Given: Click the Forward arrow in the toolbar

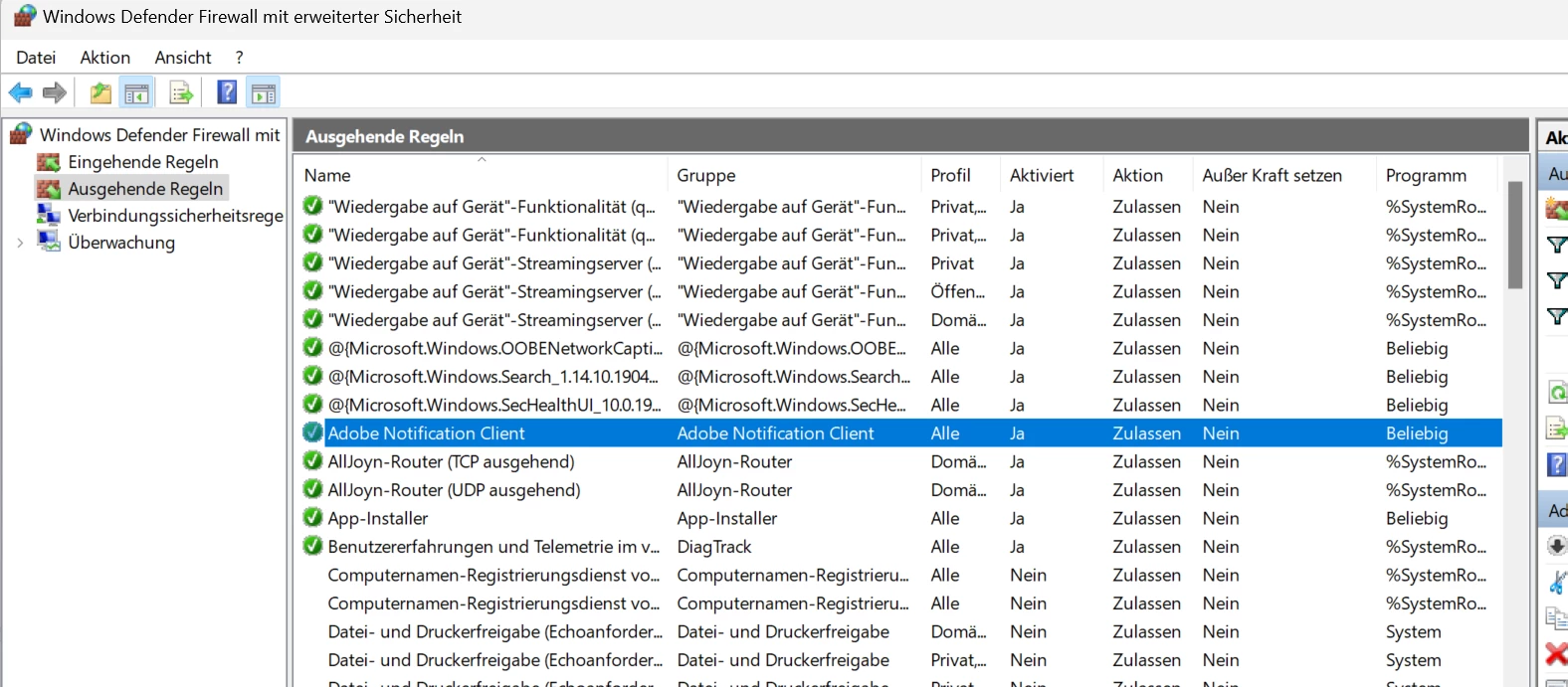Looking at the screenshot, I should pyautogui.click(x=55, y=93).
